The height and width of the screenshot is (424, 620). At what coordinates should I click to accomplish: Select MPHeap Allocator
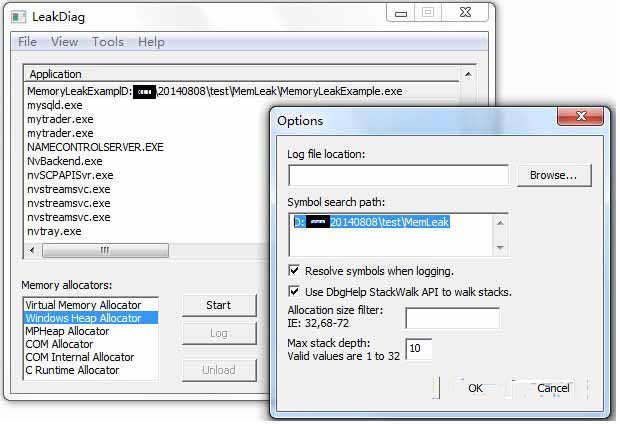click(x=91, y=331)
